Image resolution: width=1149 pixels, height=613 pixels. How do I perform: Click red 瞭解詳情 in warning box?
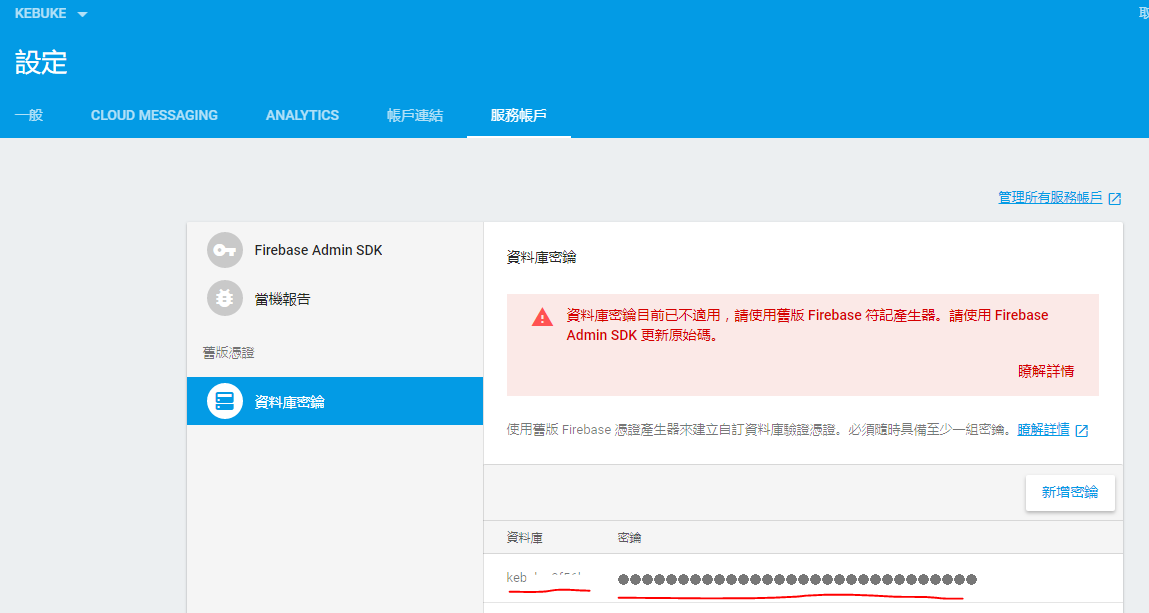point(1046,371)
